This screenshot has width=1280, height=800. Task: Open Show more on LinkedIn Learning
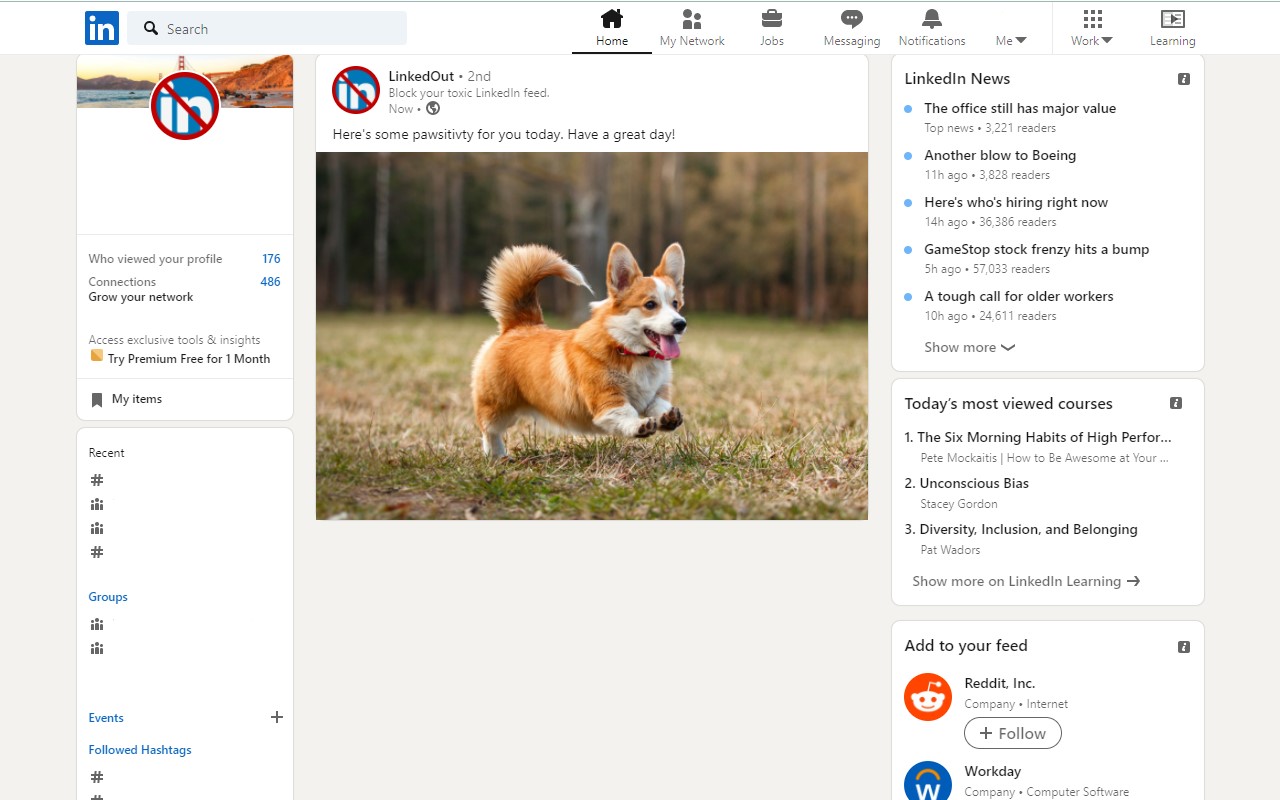coord(1025,581)
